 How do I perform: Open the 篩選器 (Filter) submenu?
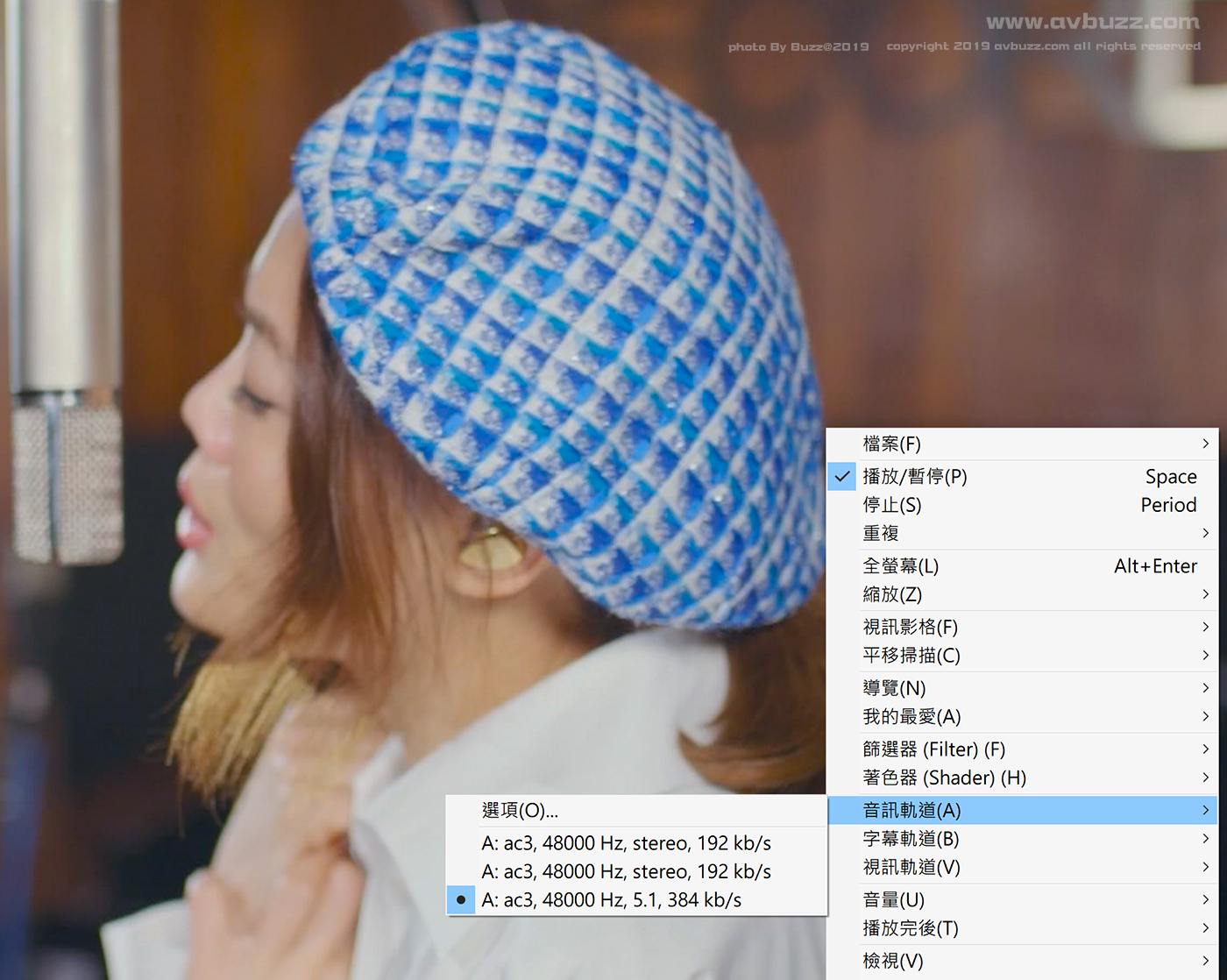tap(933, 749)
